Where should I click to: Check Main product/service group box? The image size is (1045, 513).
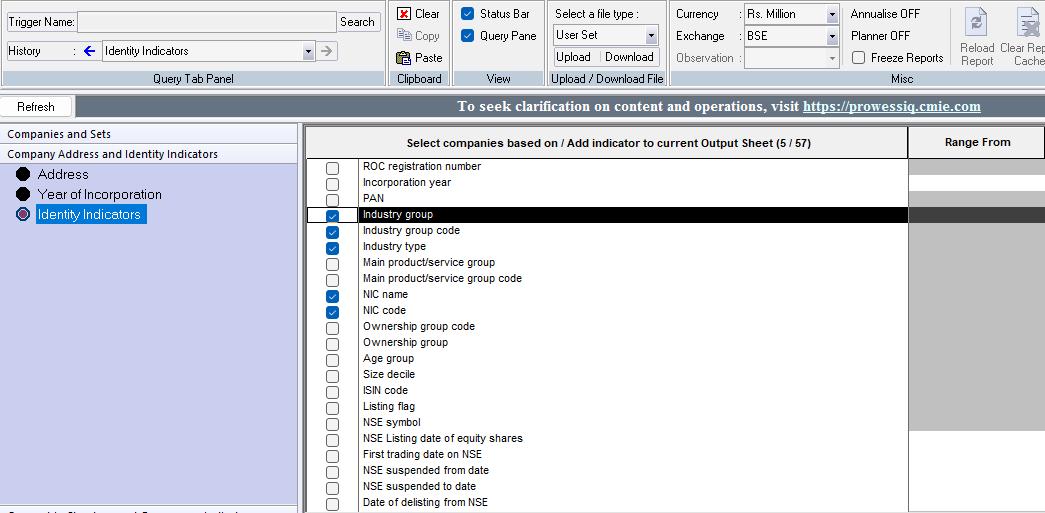tap(333, 264)
